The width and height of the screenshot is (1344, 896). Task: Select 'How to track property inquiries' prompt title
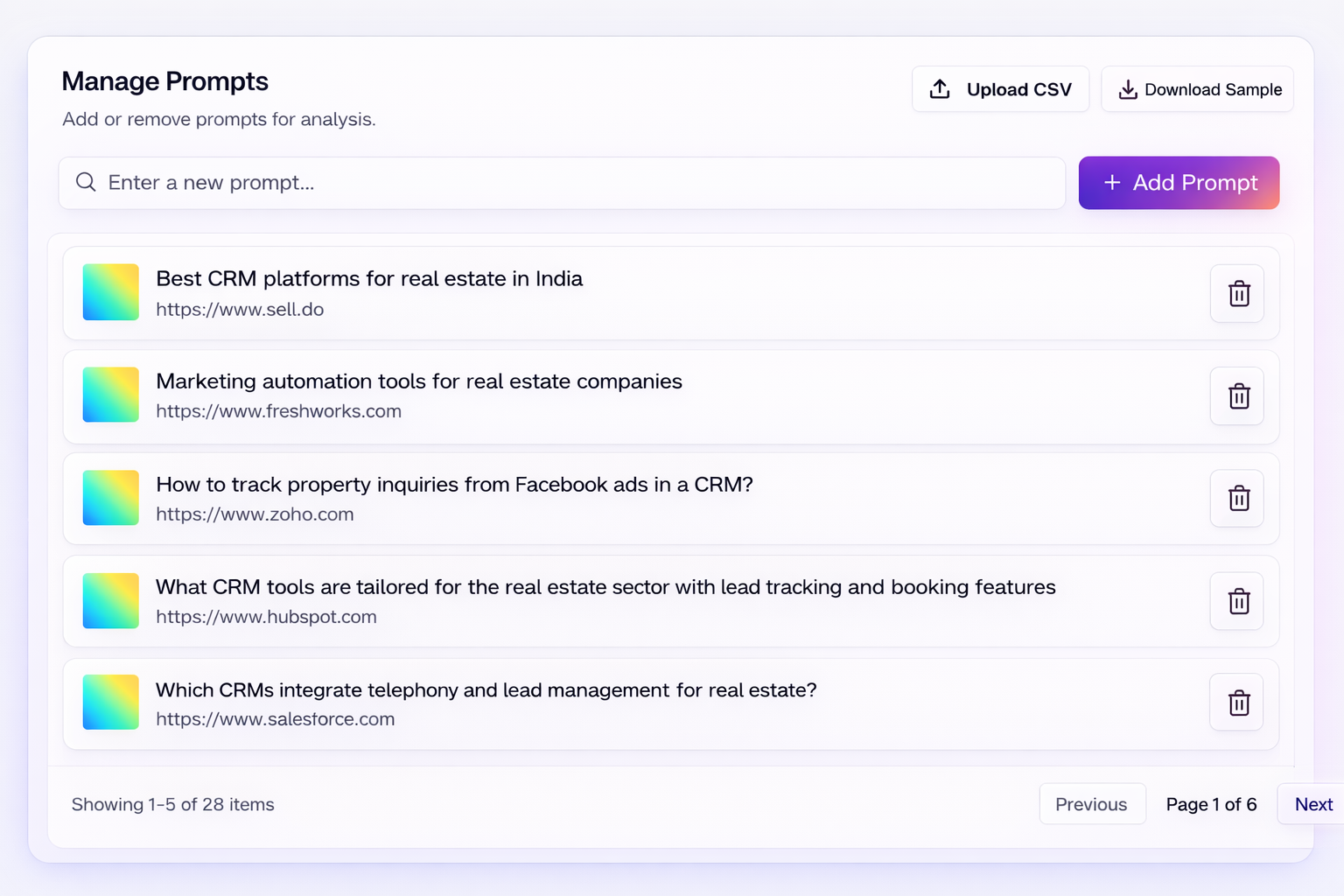click(x=454, y=485)
